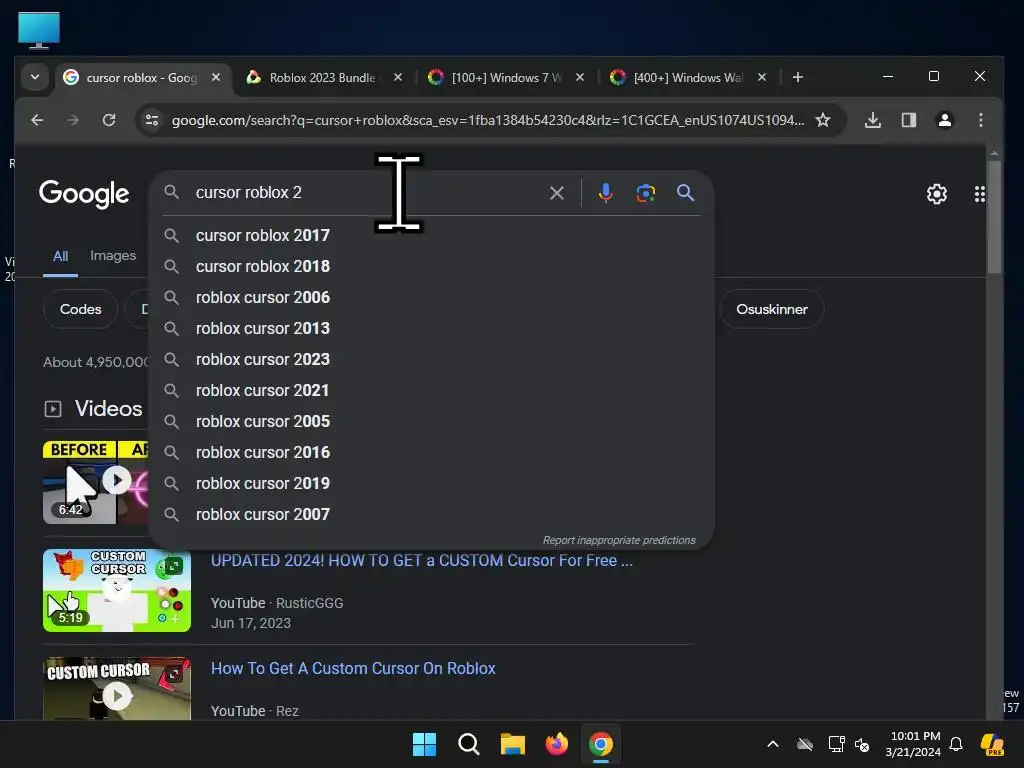Choose suggestion roblox cursor 2007
This screenshot has height=768, width=1024.
coord(431,515)
